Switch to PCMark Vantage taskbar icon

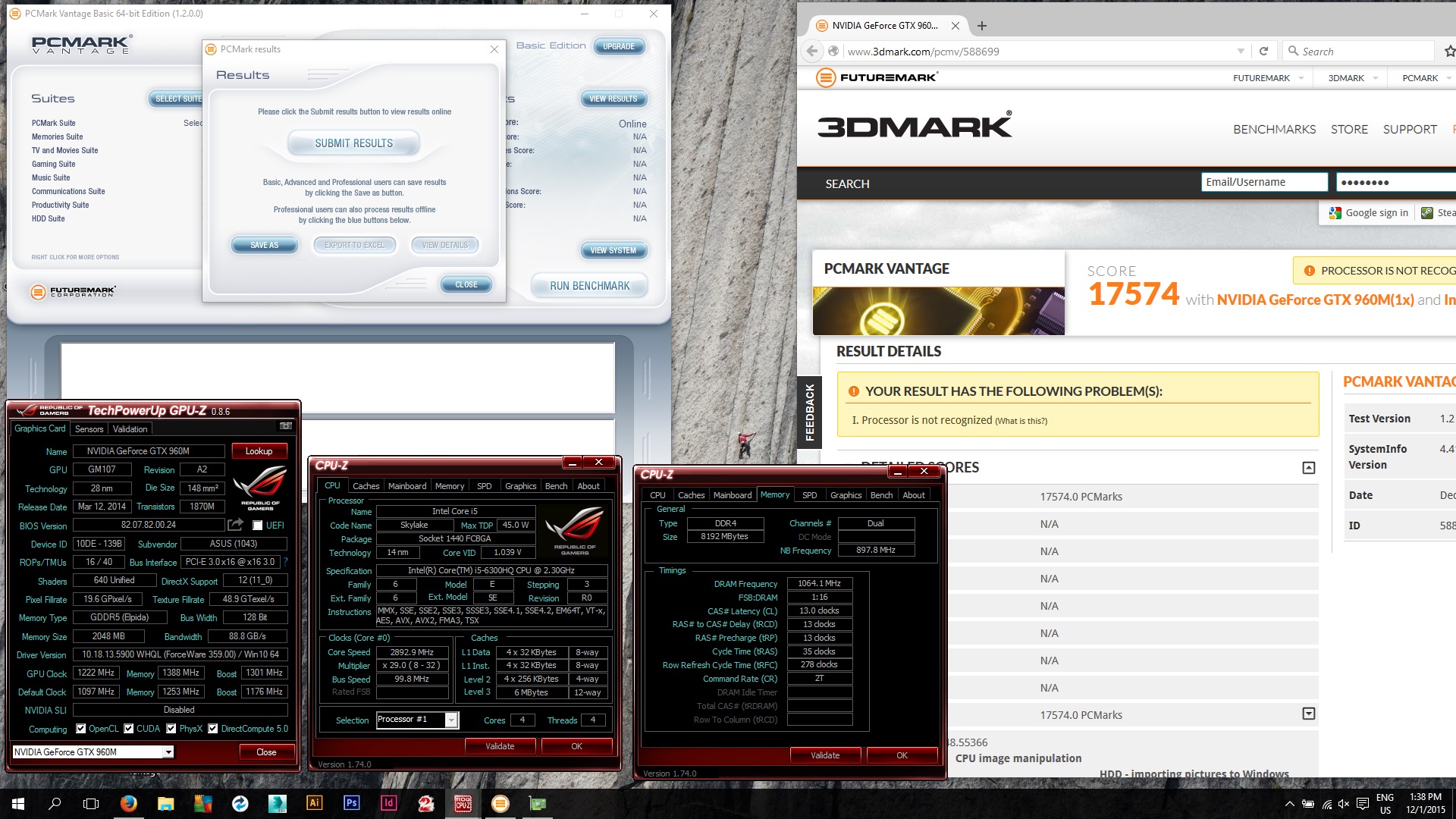pyautogui.click(x=500, y=803)
